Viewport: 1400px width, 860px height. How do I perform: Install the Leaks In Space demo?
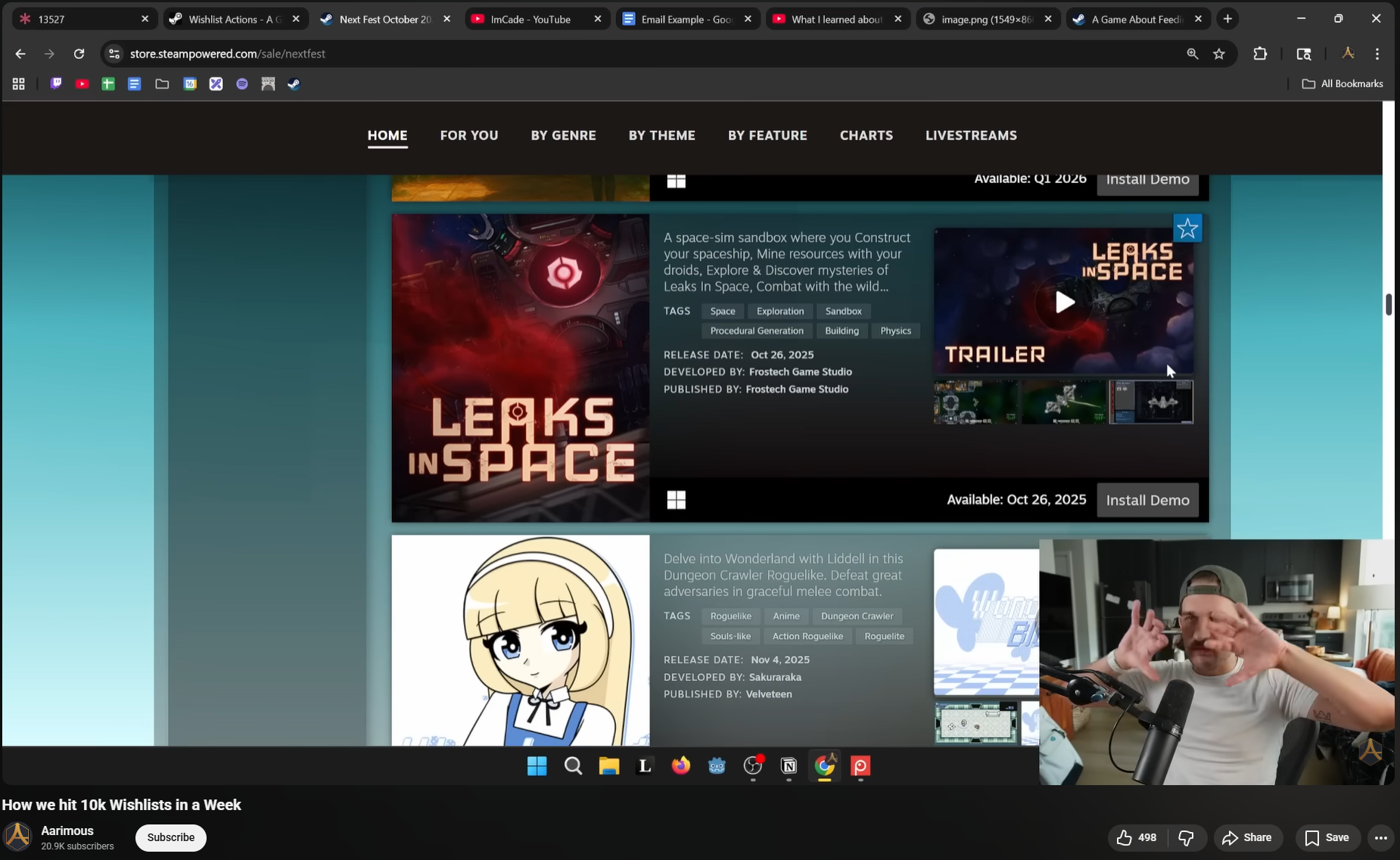tap(1147, 500)
